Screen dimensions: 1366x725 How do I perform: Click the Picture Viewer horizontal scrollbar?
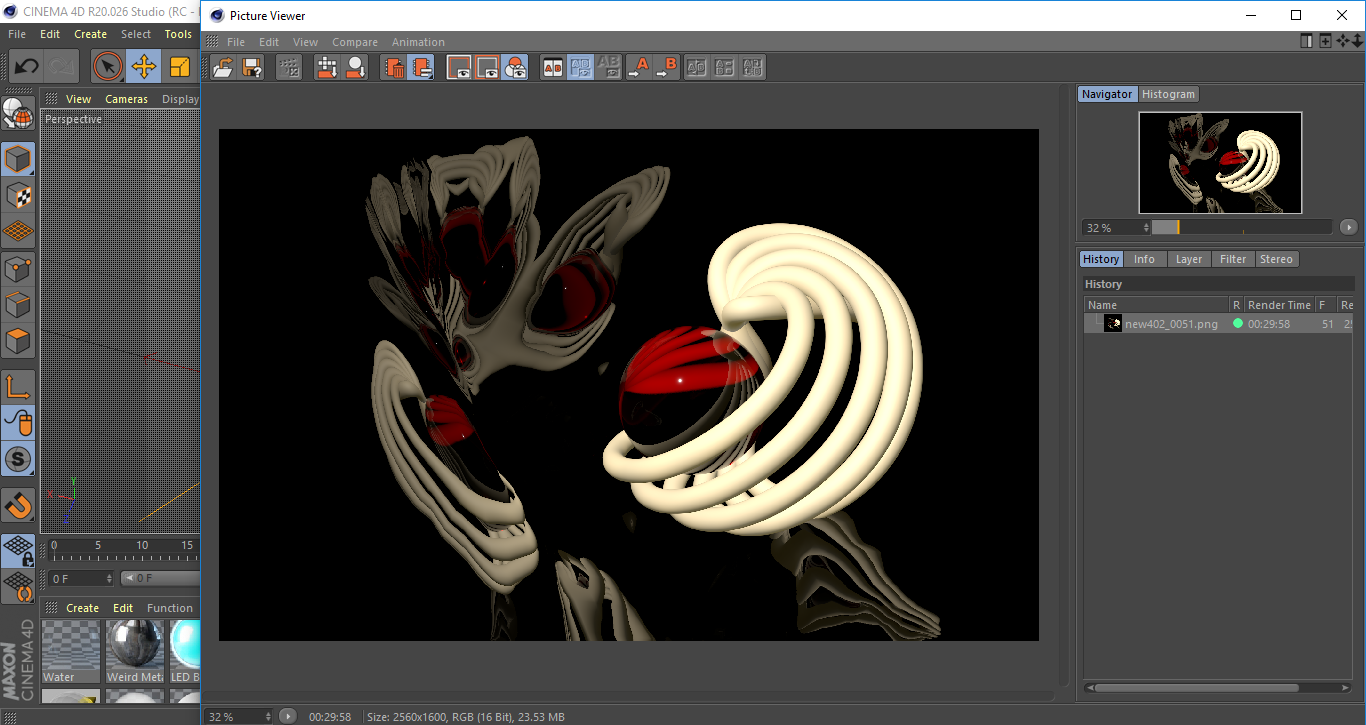(x=630, y=695)
